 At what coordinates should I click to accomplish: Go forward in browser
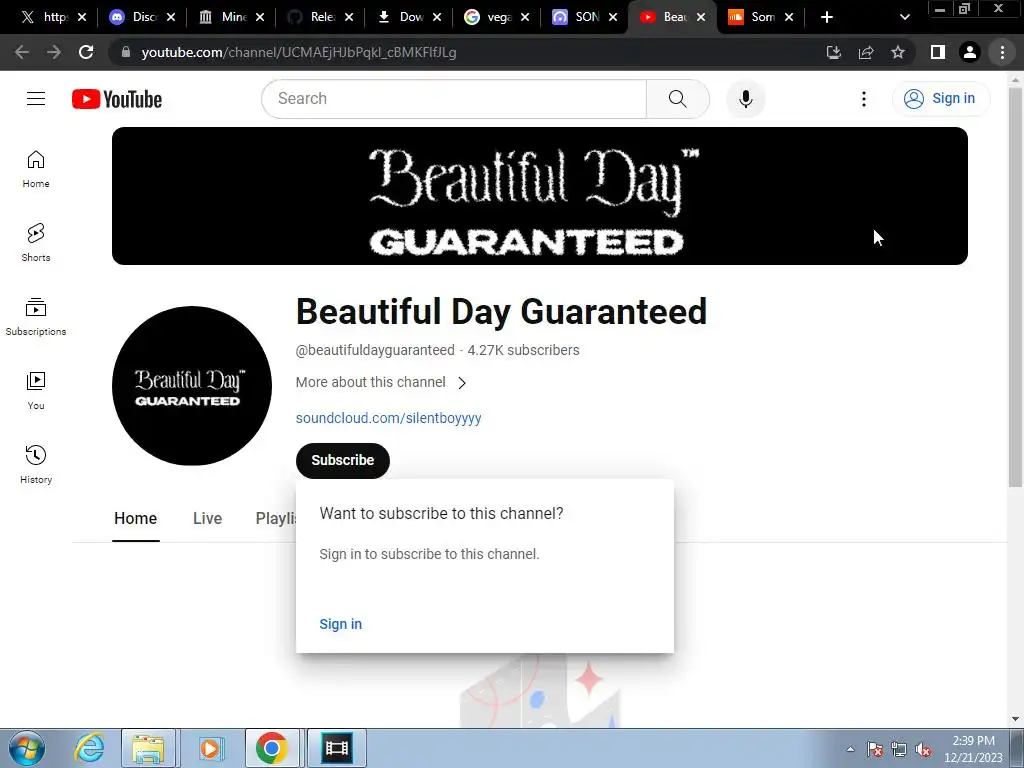[54, 52]
